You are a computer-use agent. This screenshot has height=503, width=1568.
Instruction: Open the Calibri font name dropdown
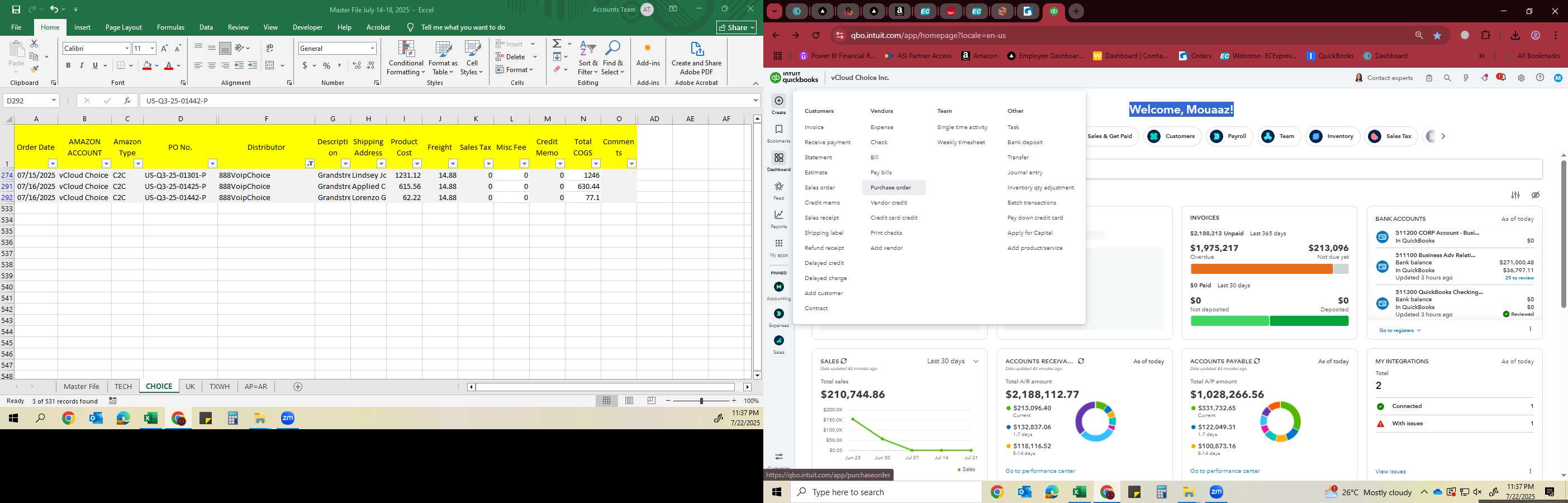pyautogui.click(x=127, y=48)
